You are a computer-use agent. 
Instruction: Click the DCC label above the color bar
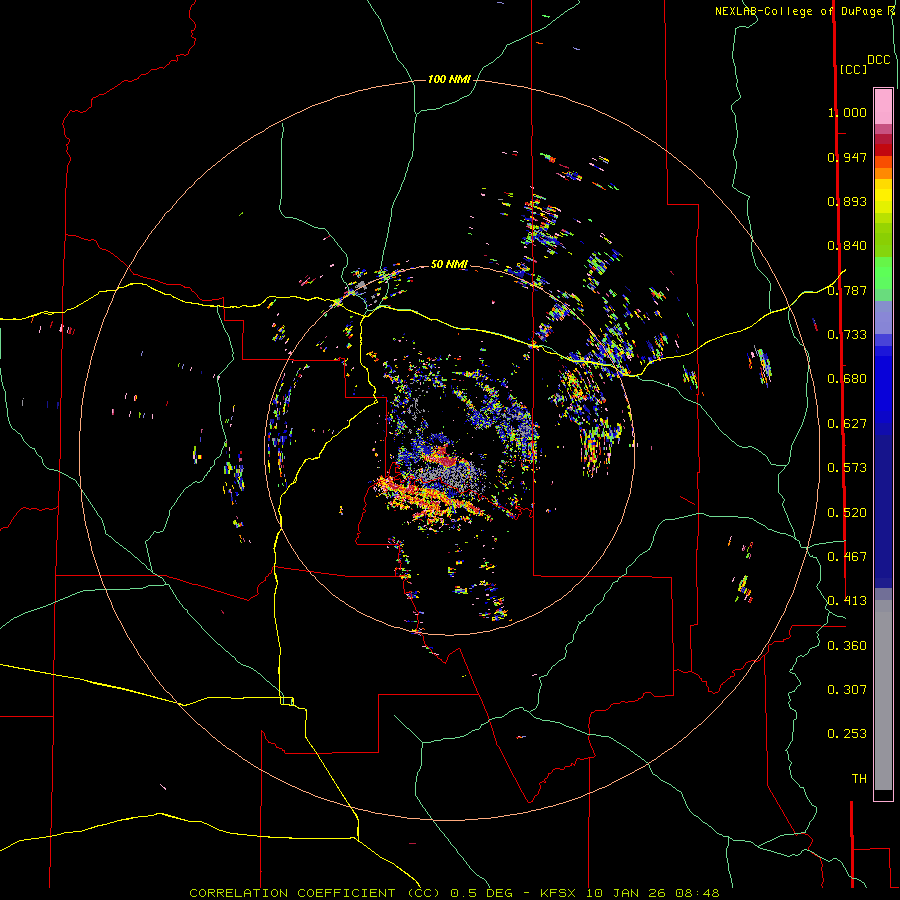(x=878, y=60)
